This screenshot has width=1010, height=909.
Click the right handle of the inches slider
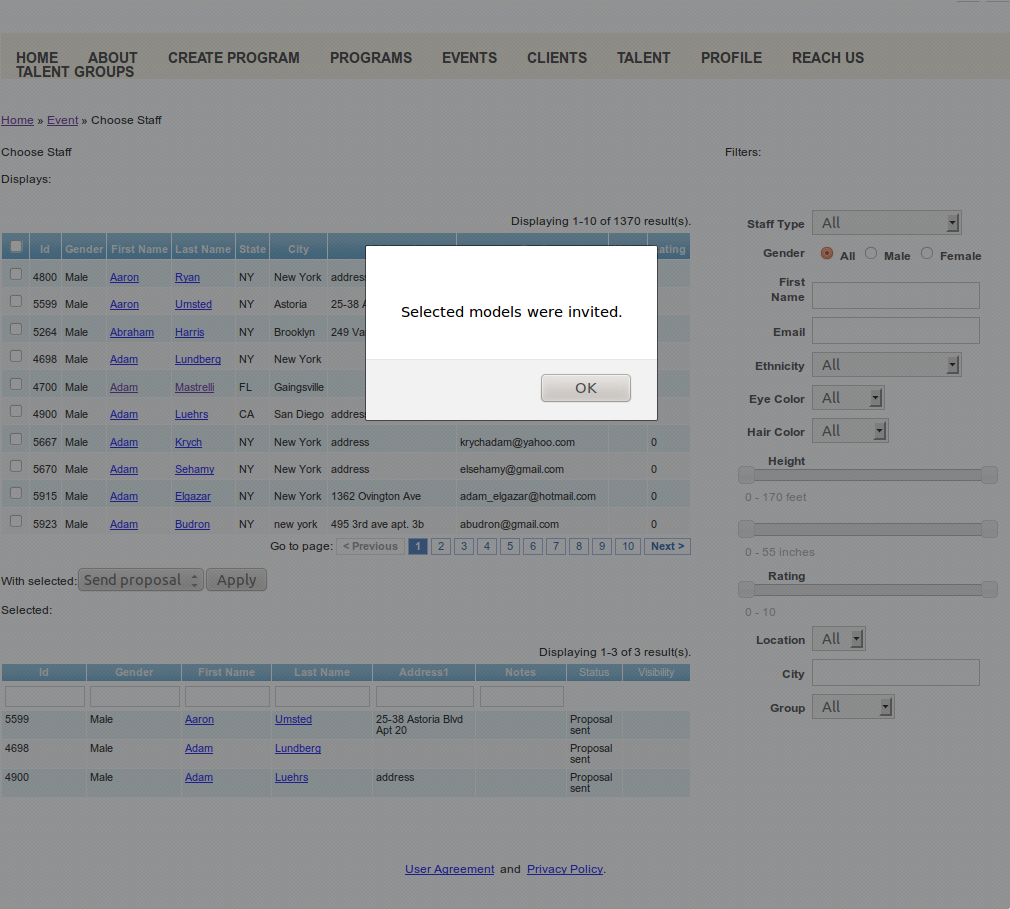989,530
